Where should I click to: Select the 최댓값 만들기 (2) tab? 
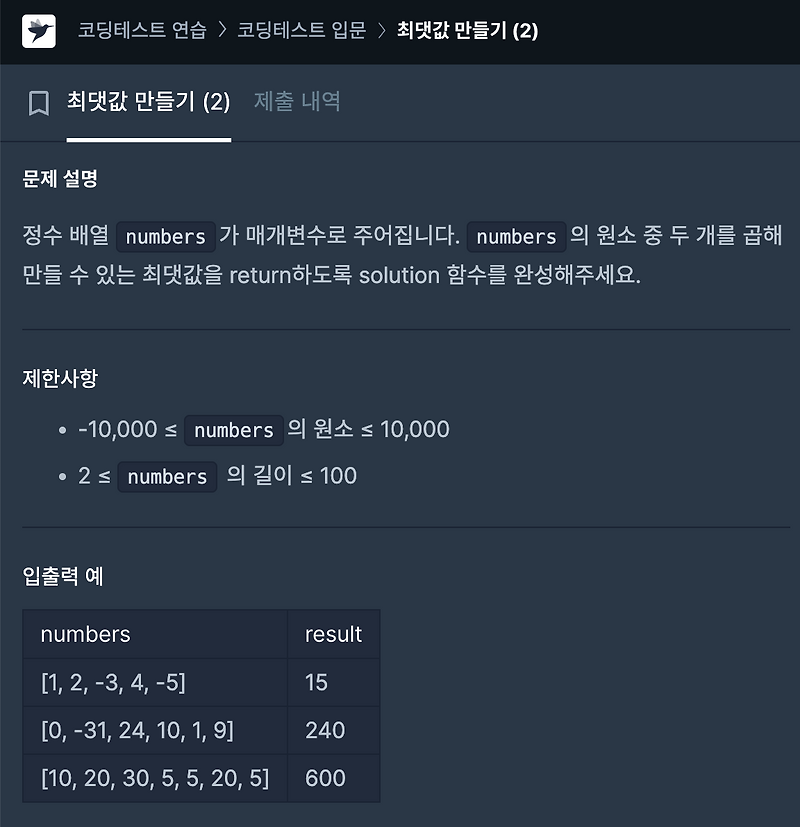click(x=148, y=103)
